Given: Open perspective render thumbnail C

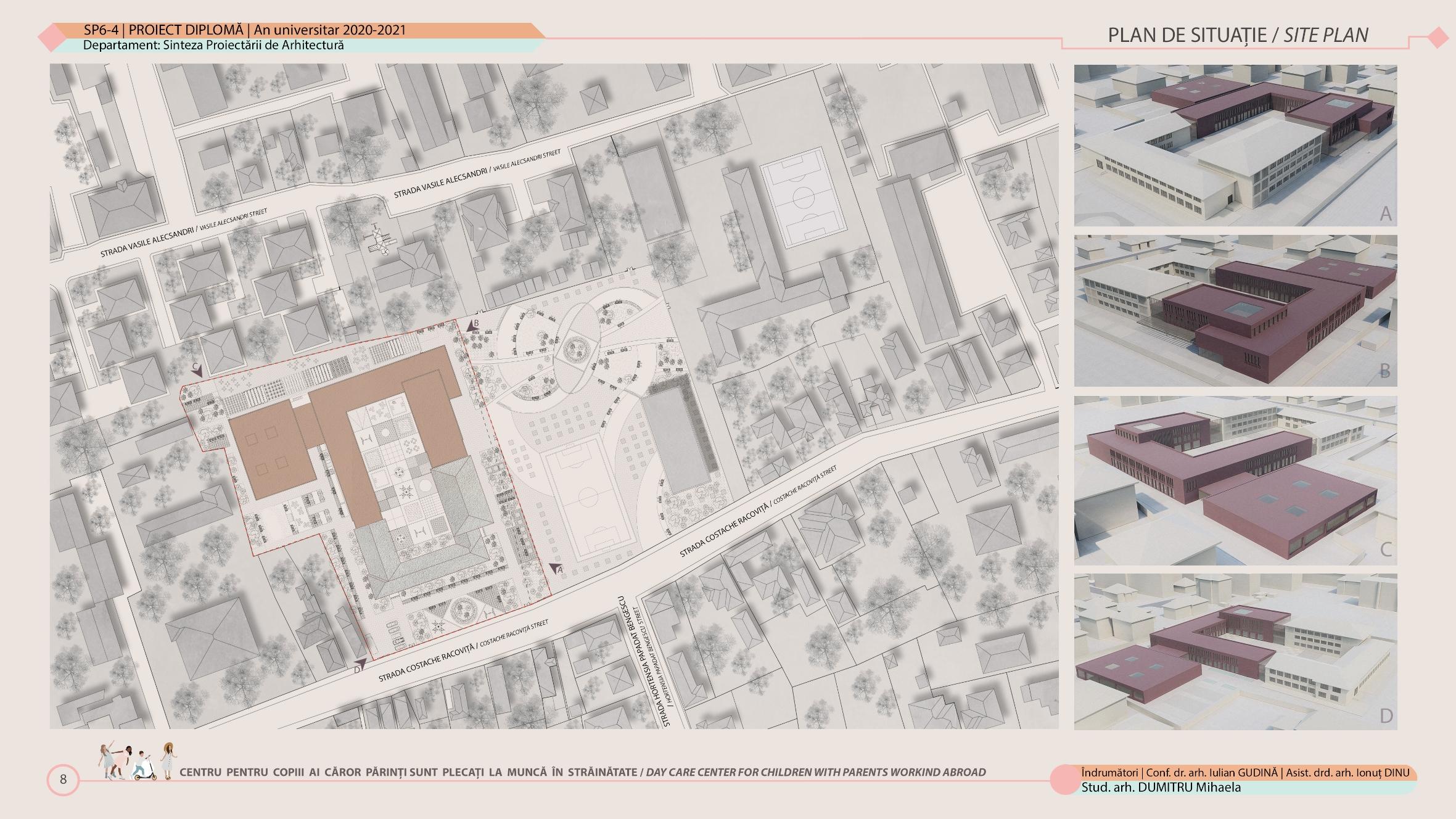Looking at the screenshot, I should pyautogui.click(x=1235, y=480).
